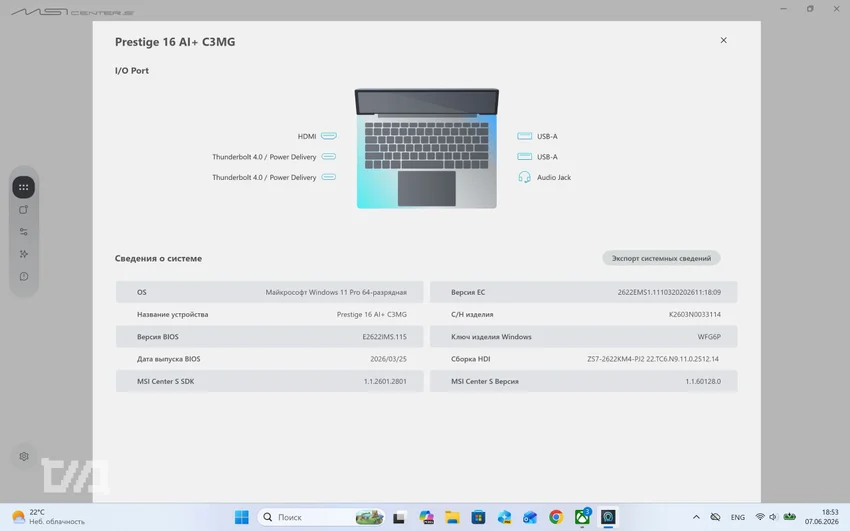The image size is (850, 531).
Task: Click the HDMI port icon
Action: point(329,136)
